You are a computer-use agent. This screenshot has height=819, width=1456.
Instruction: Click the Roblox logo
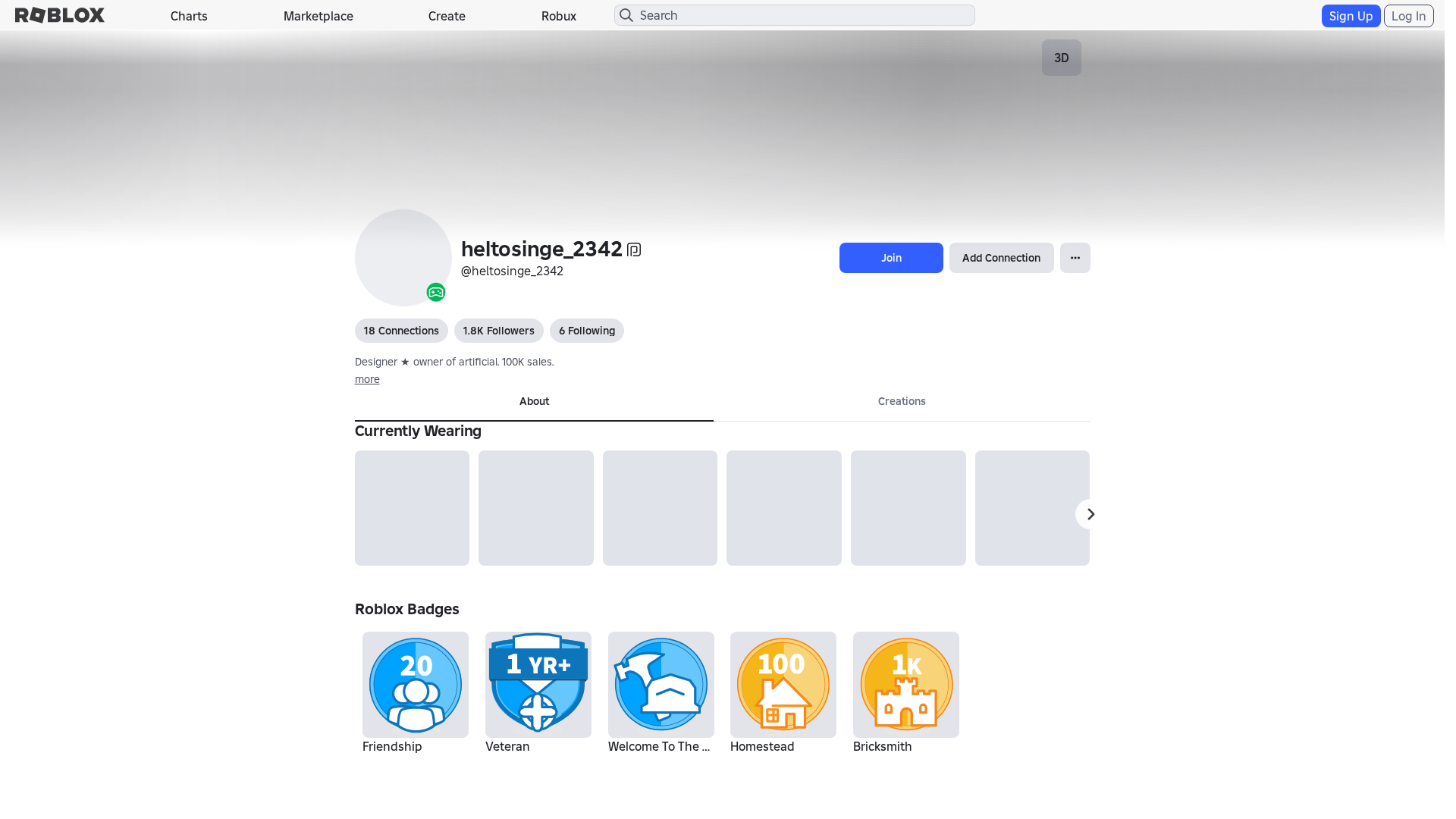[60, 15]
